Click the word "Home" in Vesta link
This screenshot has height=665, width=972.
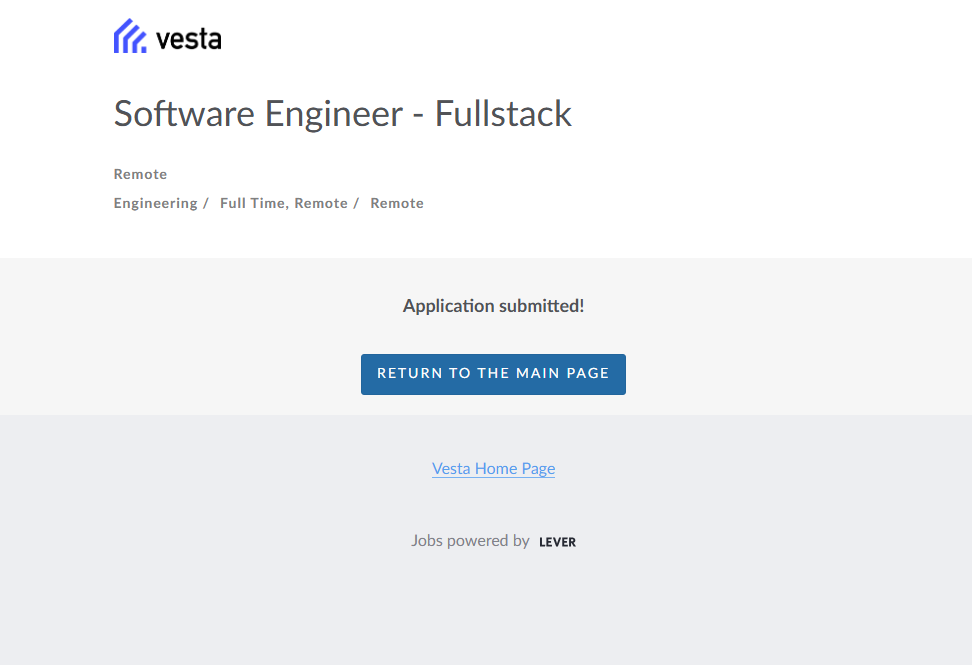[x=495, y=468]
